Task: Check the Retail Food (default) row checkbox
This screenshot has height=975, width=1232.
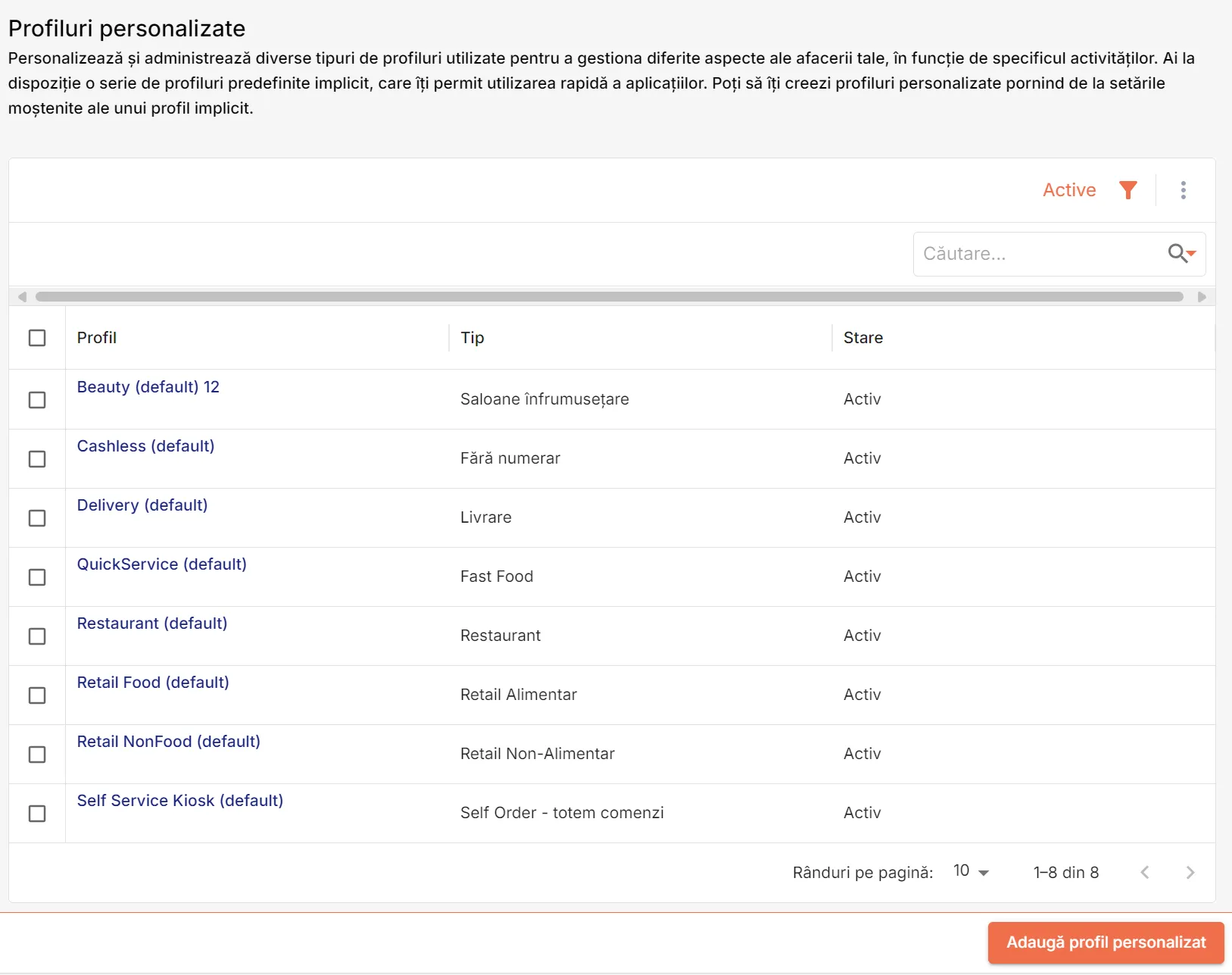Action: pyautogui.click(x=37, y=695)
